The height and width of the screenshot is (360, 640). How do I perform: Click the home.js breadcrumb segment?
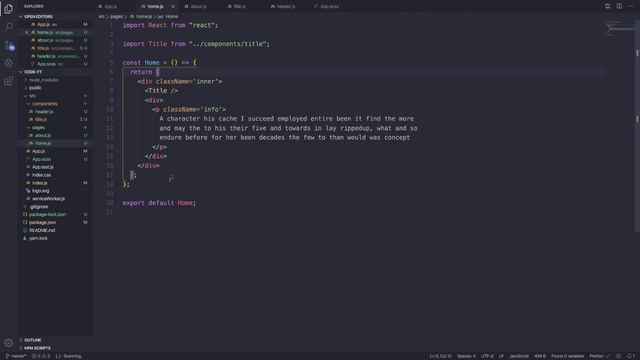pos(141,17)
